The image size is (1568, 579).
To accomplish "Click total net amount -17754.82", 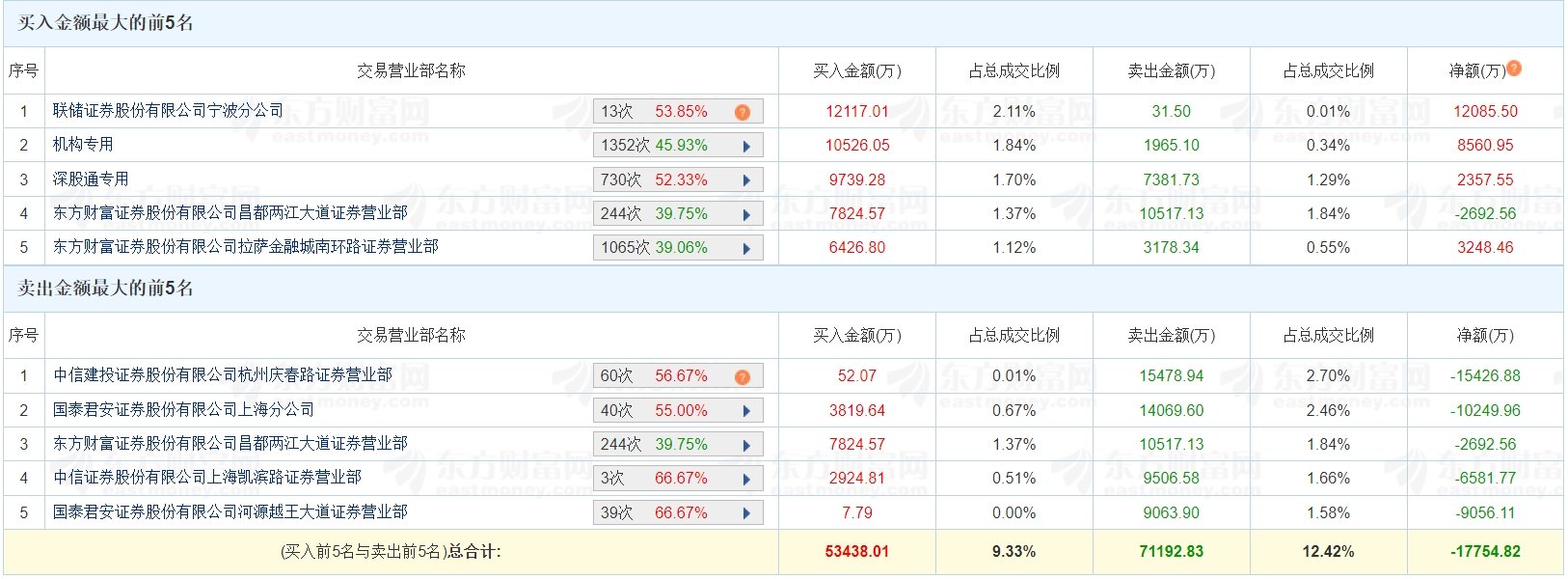I will 1486,552.
